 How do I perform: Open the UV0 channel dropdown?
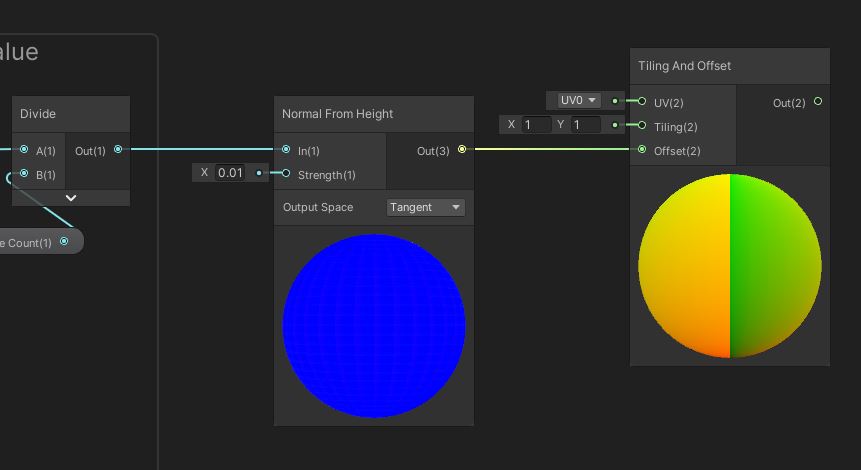(x=578, y=101)
